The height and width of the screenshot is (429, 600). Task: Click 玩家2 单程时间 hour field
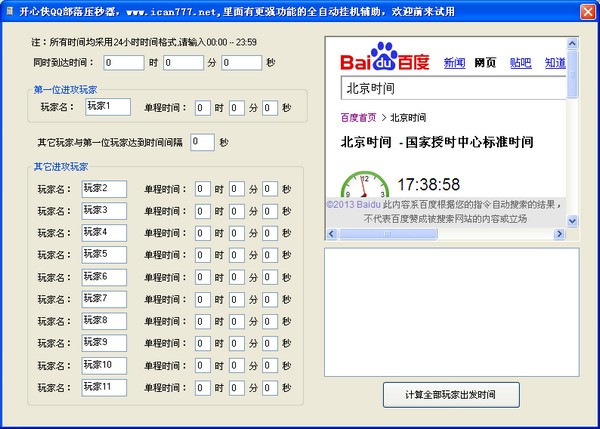(x=202, y=189)
